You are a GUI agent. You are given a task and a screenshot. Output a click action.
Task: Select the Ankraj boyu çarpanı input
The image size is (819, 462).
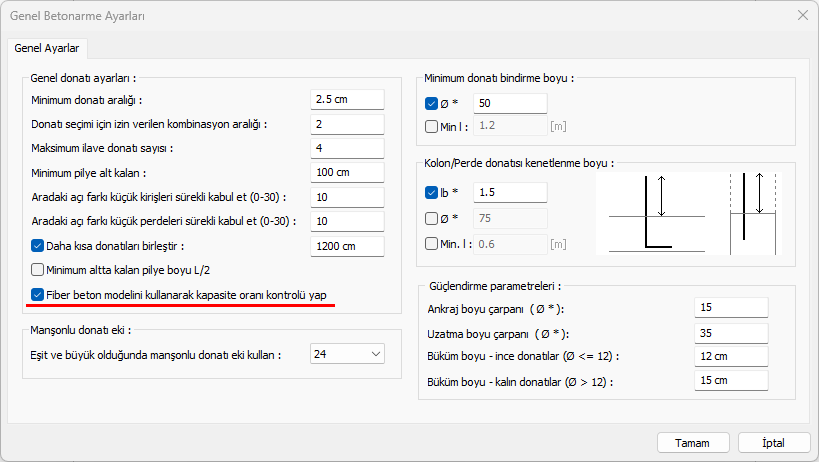pyautogui.click(x=730, y=307)
